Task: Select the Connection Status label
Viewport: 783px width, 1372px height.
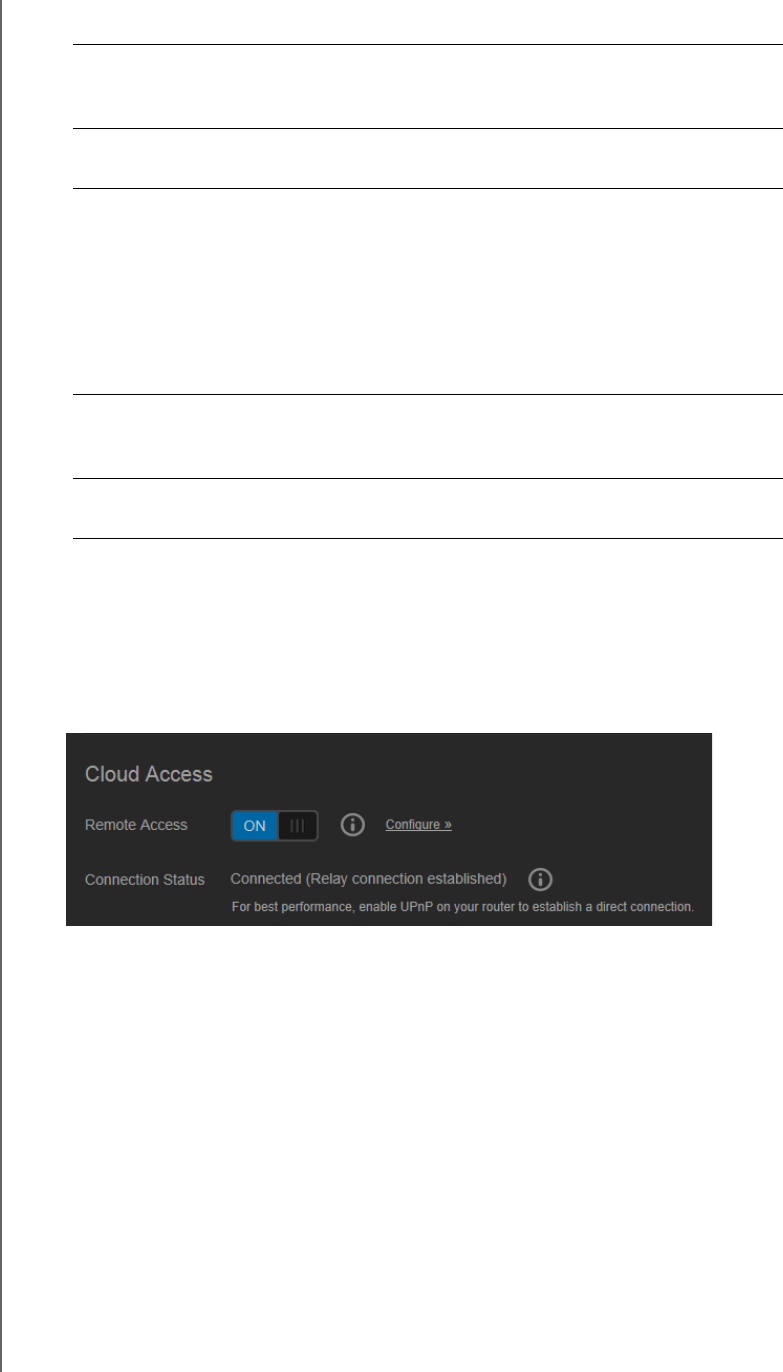Action: (145, 880)
